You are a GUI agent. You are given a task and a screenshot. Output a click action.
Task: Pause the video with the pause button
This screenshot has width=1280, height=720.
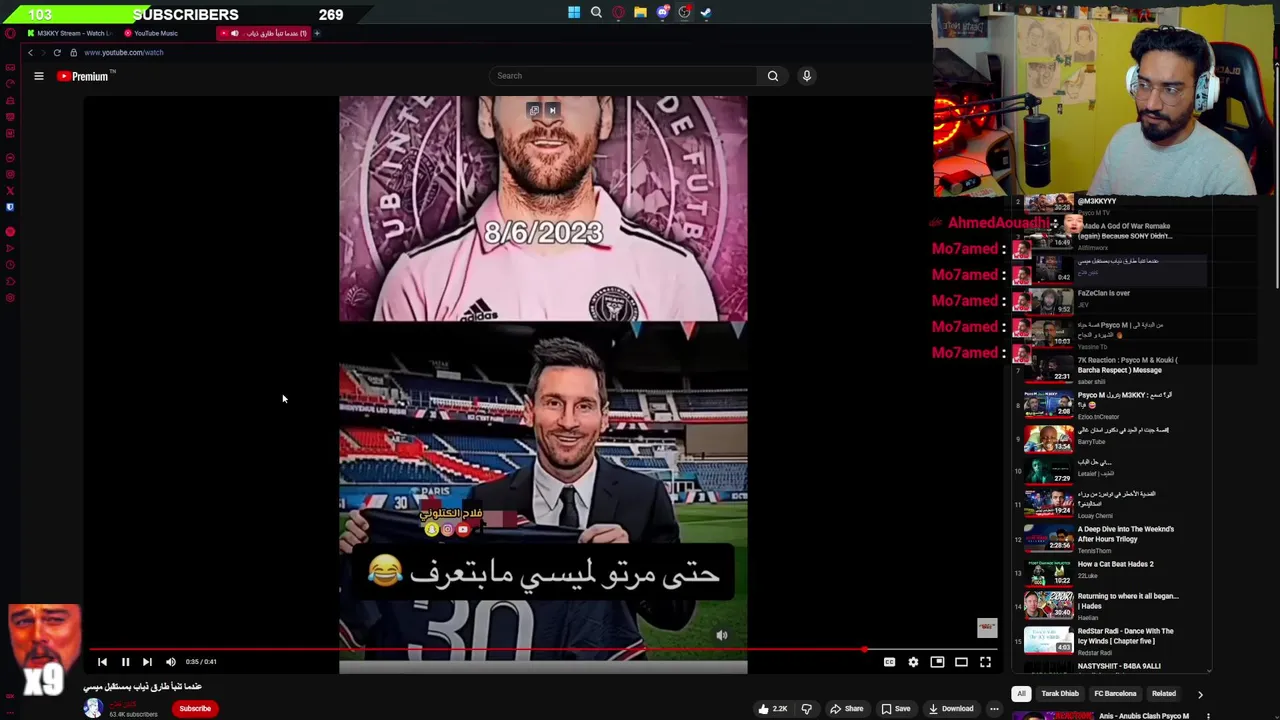pos(125,662)
